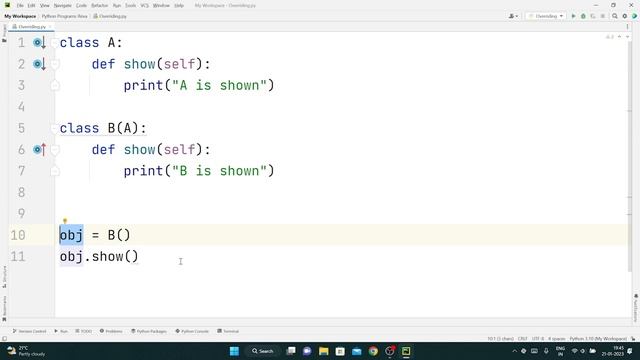Open Google Chrome from taskbar
Image resolution: width=640 pixels, height=360 pixels.
[x=373, y=351]
